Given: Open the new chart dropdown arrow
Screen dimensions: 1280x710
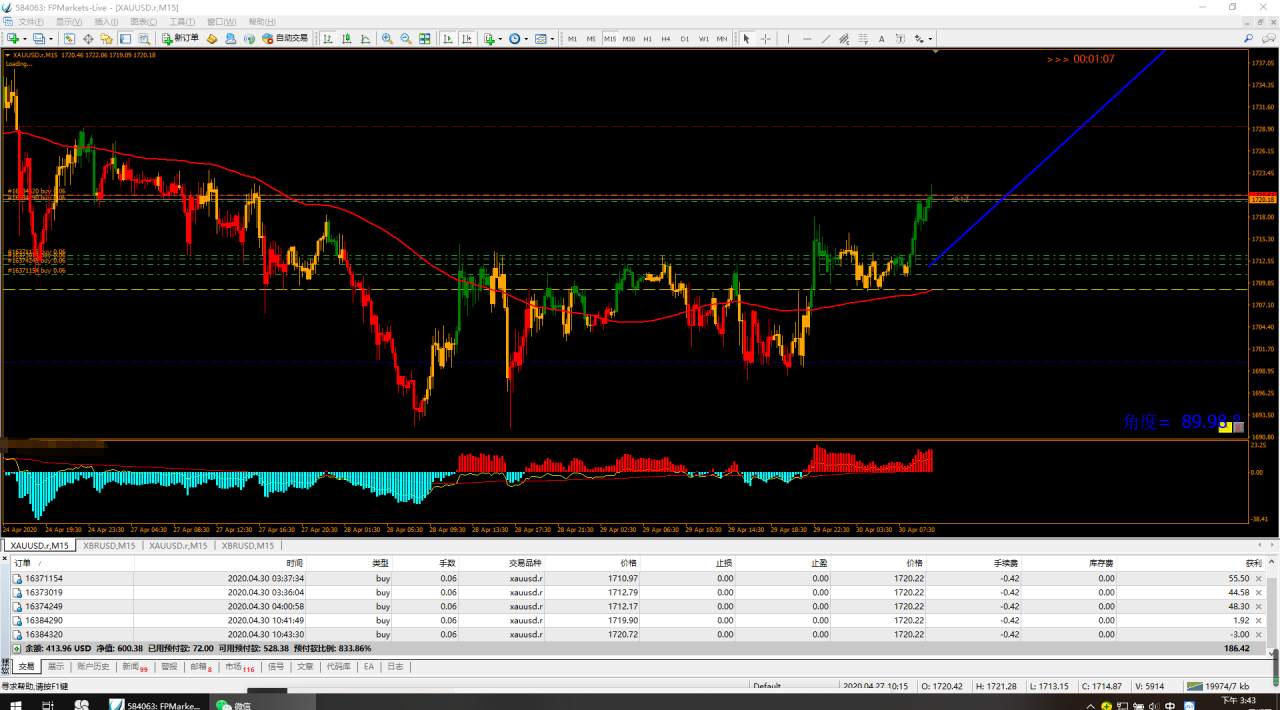Looking at the screenshot, I should tap(25, 39).
